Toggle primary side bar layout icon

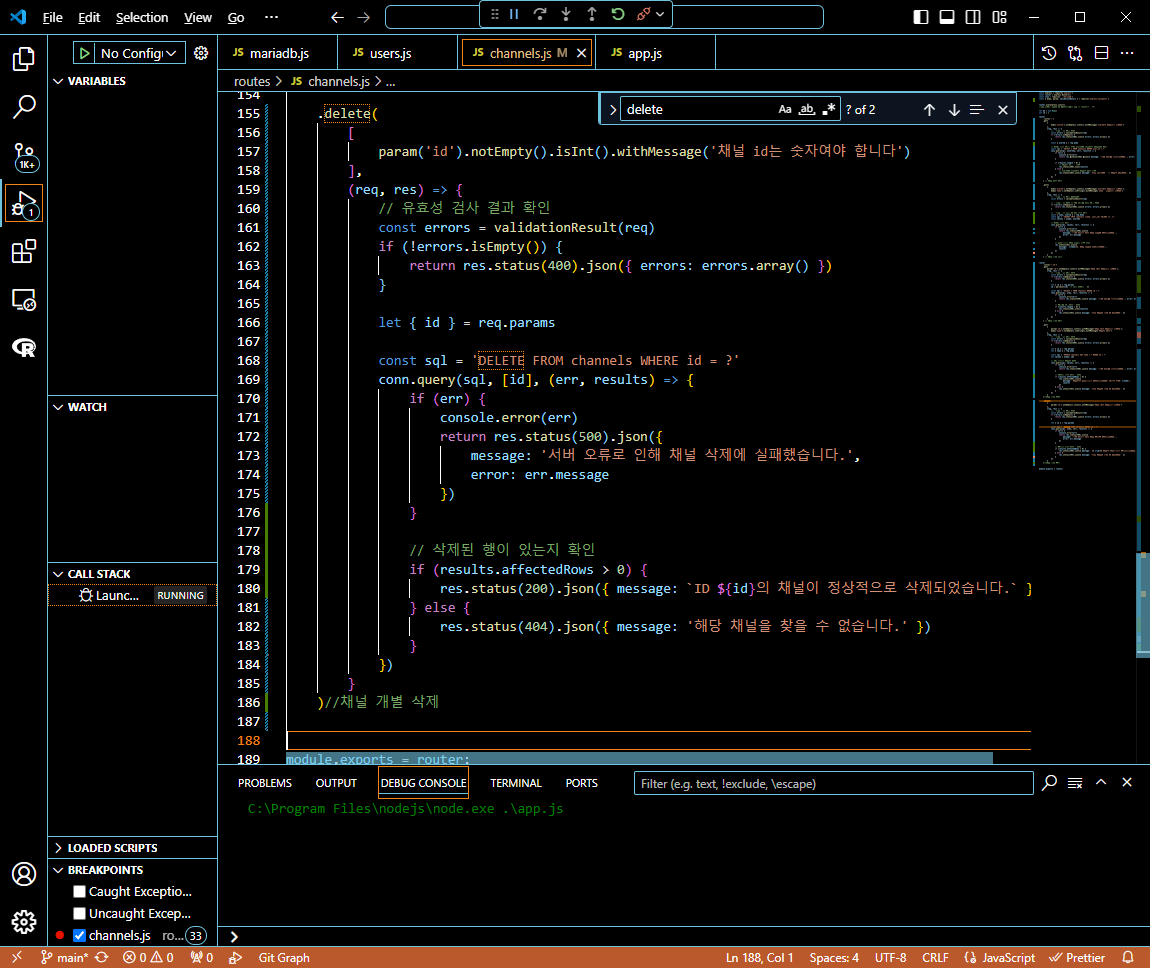[921, 17]
